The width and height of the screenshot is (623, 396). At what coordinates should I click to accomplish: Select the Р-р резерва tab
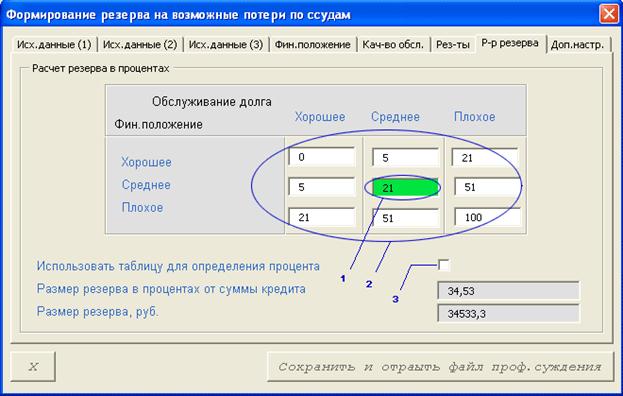(510, 43)
